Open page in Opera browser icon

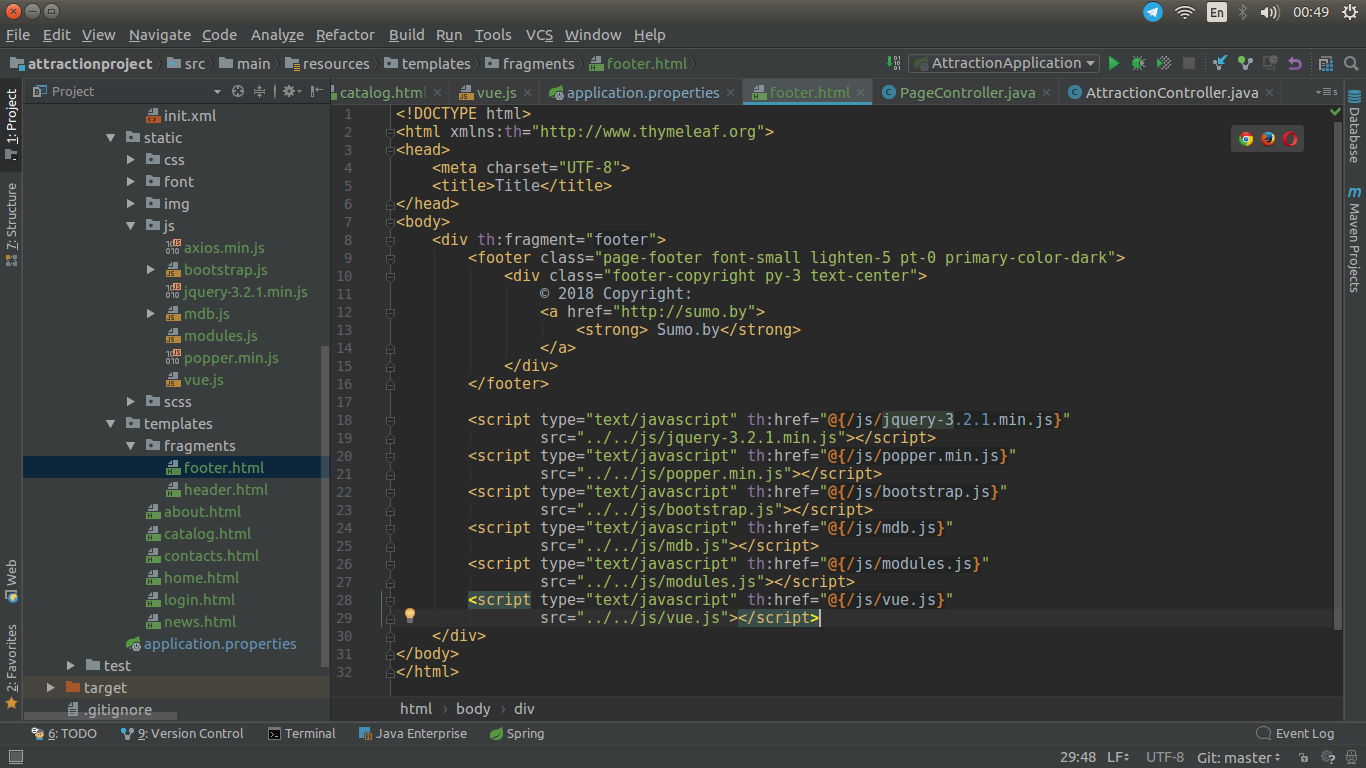[x=1290, y=138]
